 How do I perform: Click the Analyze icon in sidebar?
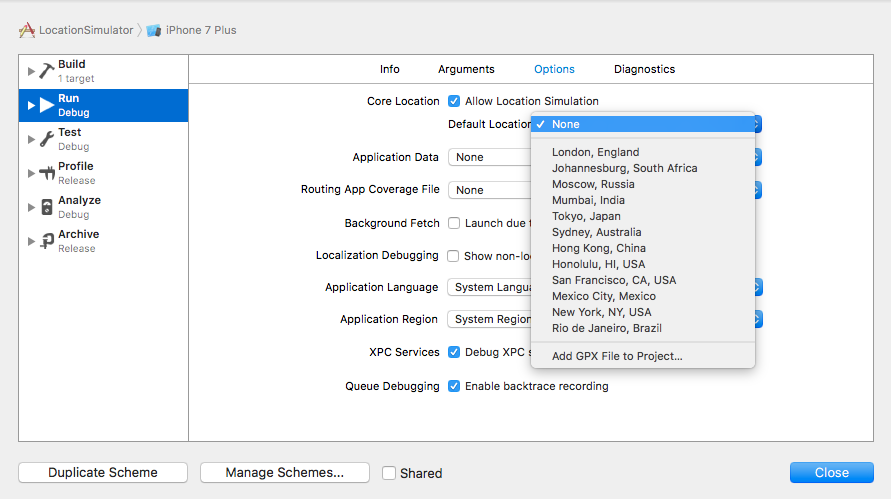pos(47,207)
